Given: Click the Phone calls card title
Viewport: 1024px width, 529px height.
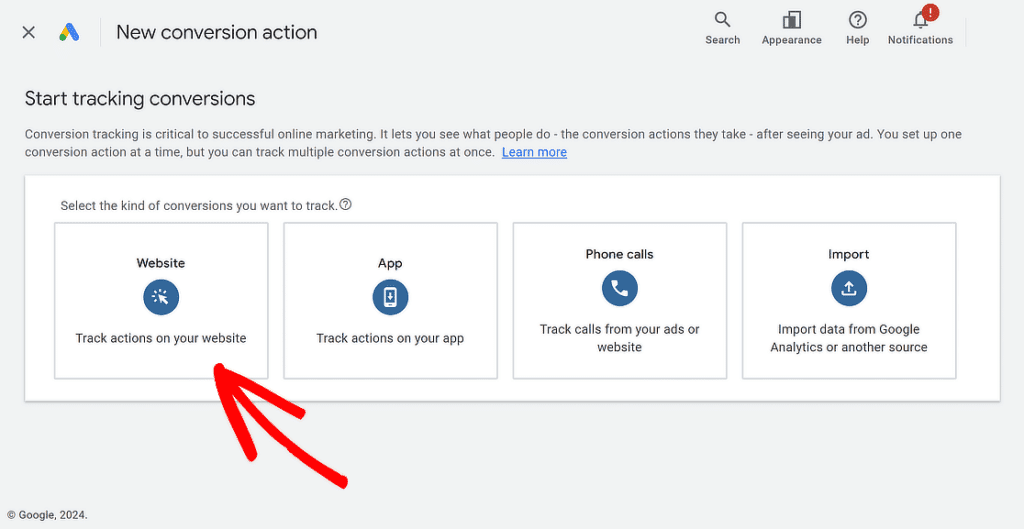Looking at the screenshot, I should (619, 254).
